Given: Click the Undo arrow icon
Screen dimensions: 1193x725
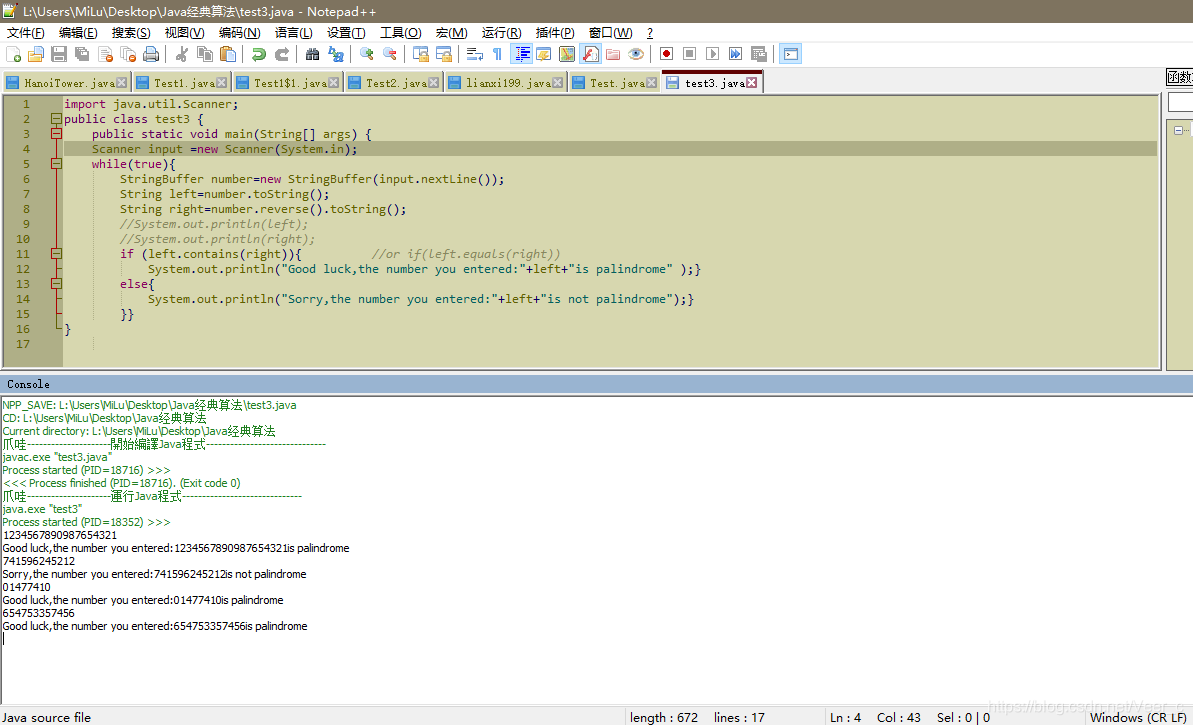Looking at the screenshot, I should coord(259,54).
